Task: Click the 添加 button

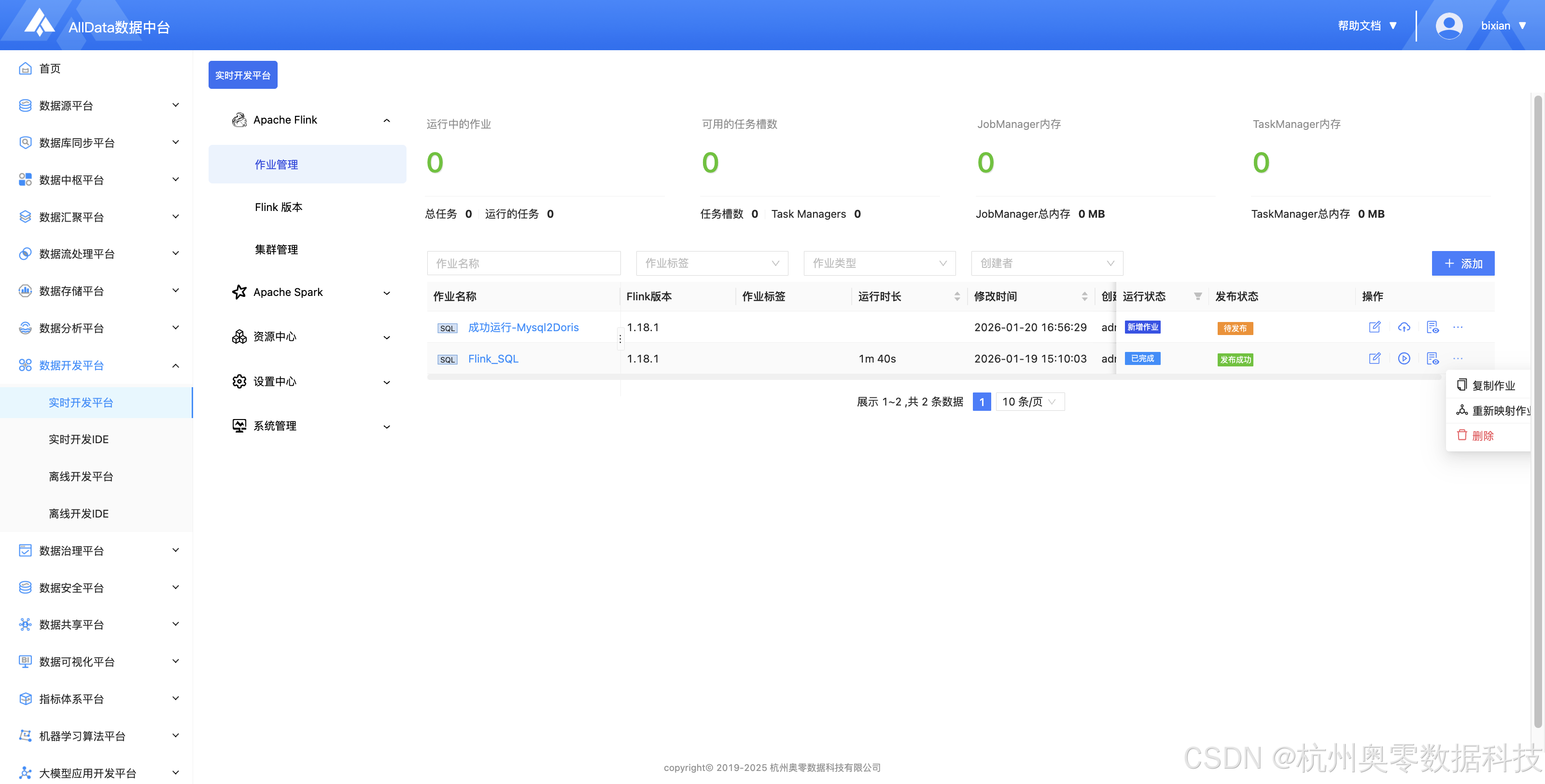Action: click(1462, 263)
